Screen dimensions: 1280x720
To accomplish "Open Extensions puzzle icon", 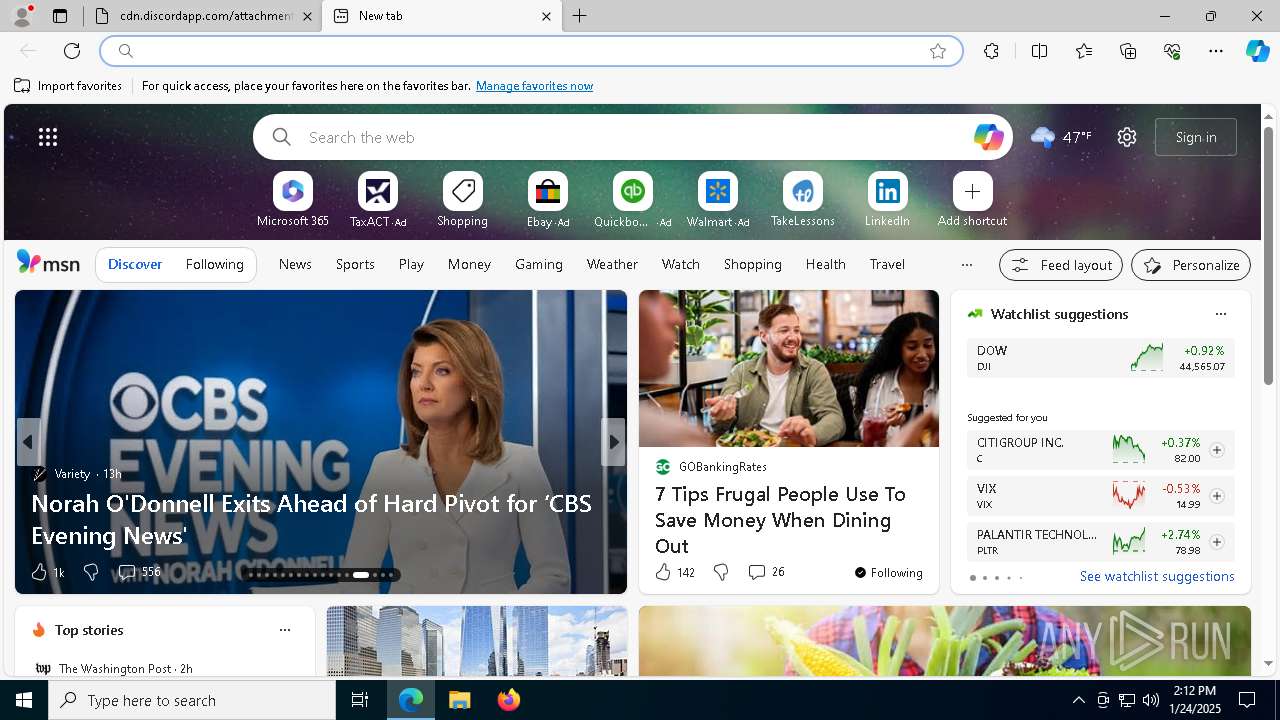I will point(991,51).
